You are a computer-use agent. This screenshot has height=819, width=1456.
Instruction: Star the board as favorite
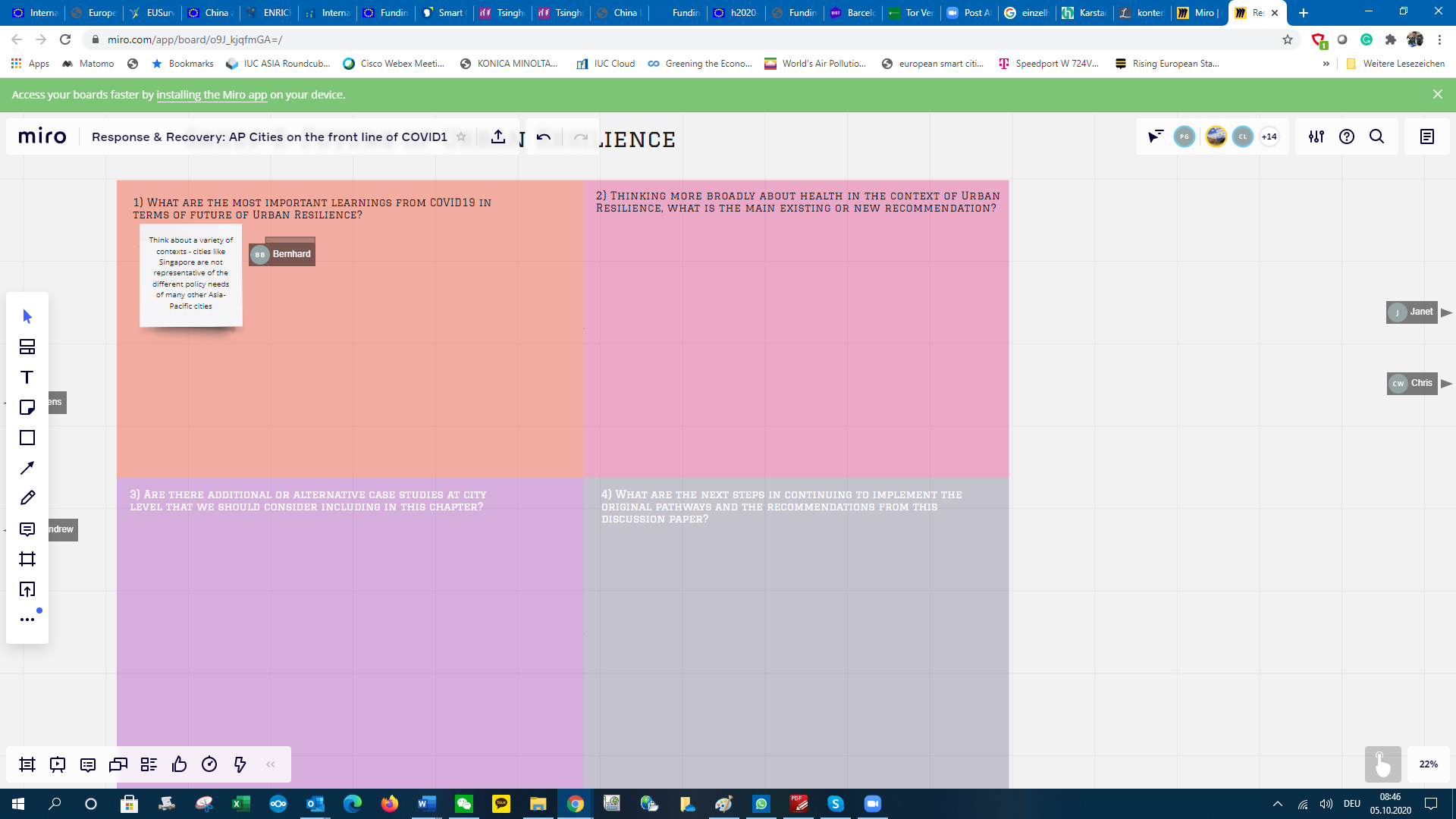461,136
